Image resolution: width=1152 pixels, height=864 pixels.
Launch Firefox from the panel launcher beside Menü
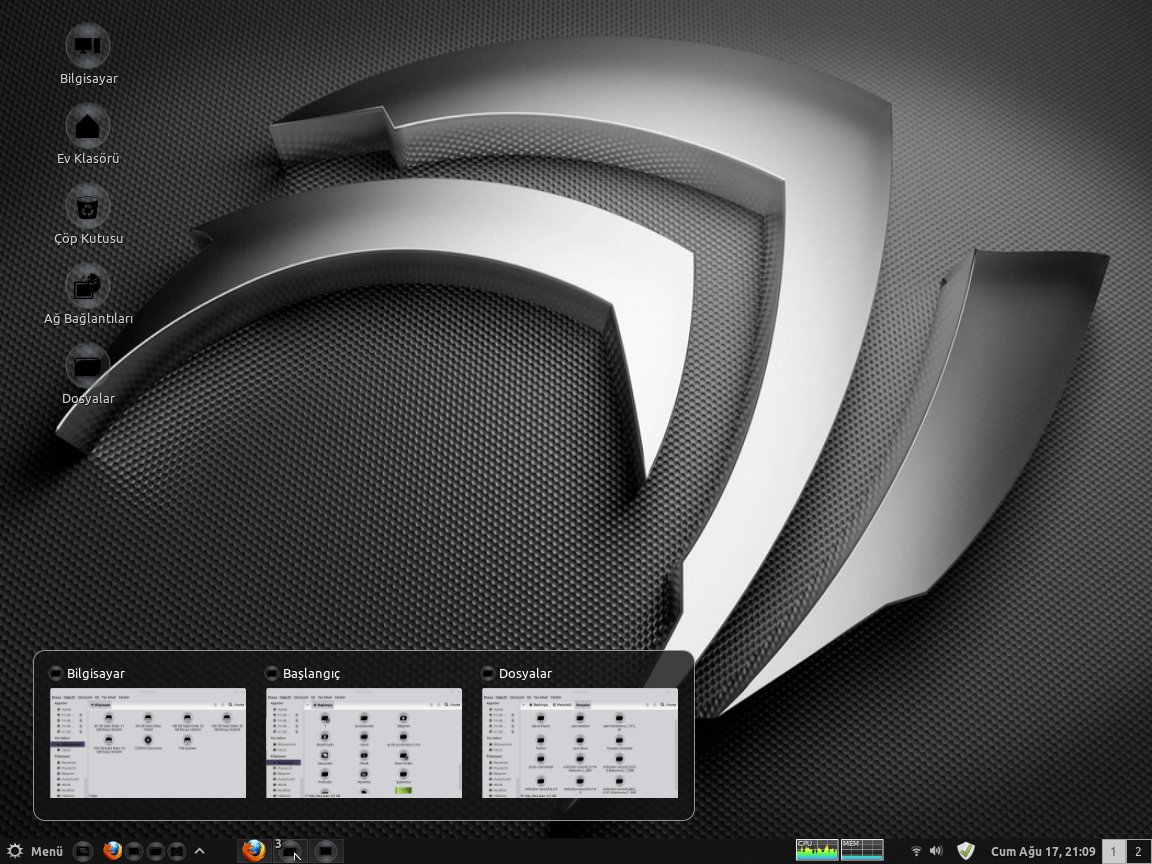112,851
